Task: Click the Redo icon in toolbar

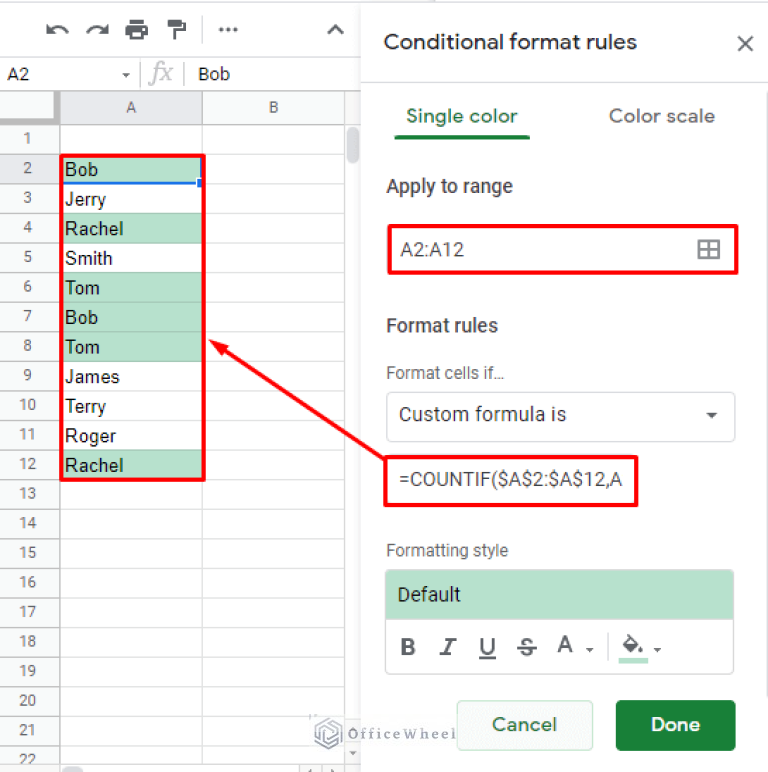Action: coord(97,30)
